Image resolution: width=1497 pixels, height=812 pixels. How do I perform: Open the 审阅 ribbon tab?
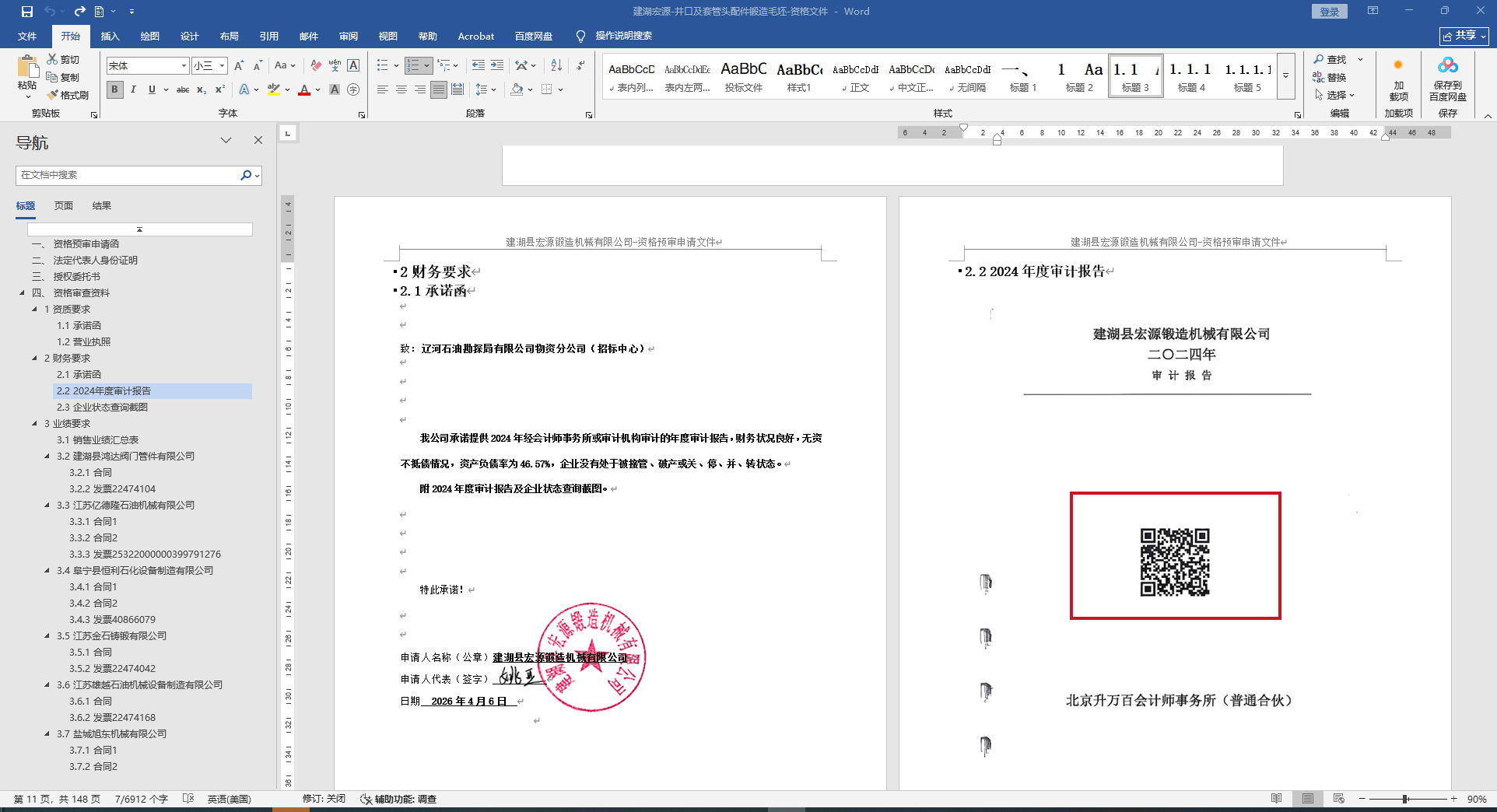point(348,37)
